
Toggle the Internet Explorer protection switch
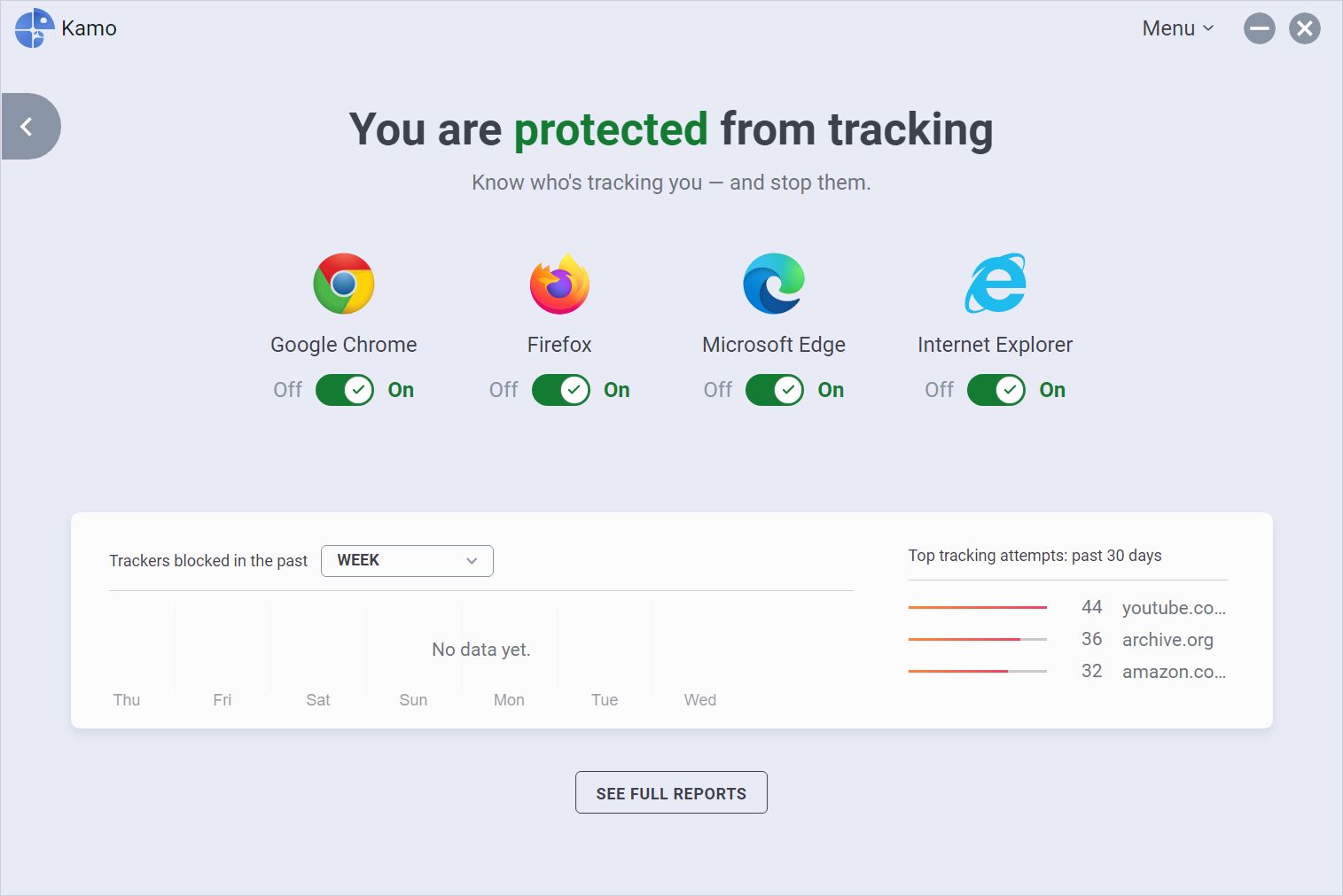pyautogui.click(x=995, y=390)
